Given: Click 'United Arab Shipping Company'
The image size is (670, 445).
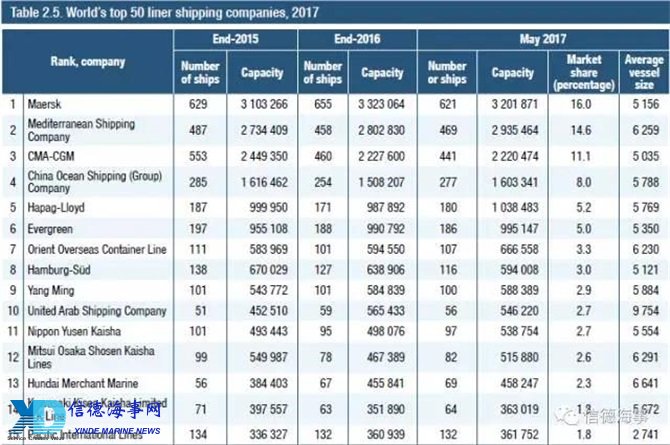Looking at the screenshot, I should pyautogui.click(x=97, y=311).
